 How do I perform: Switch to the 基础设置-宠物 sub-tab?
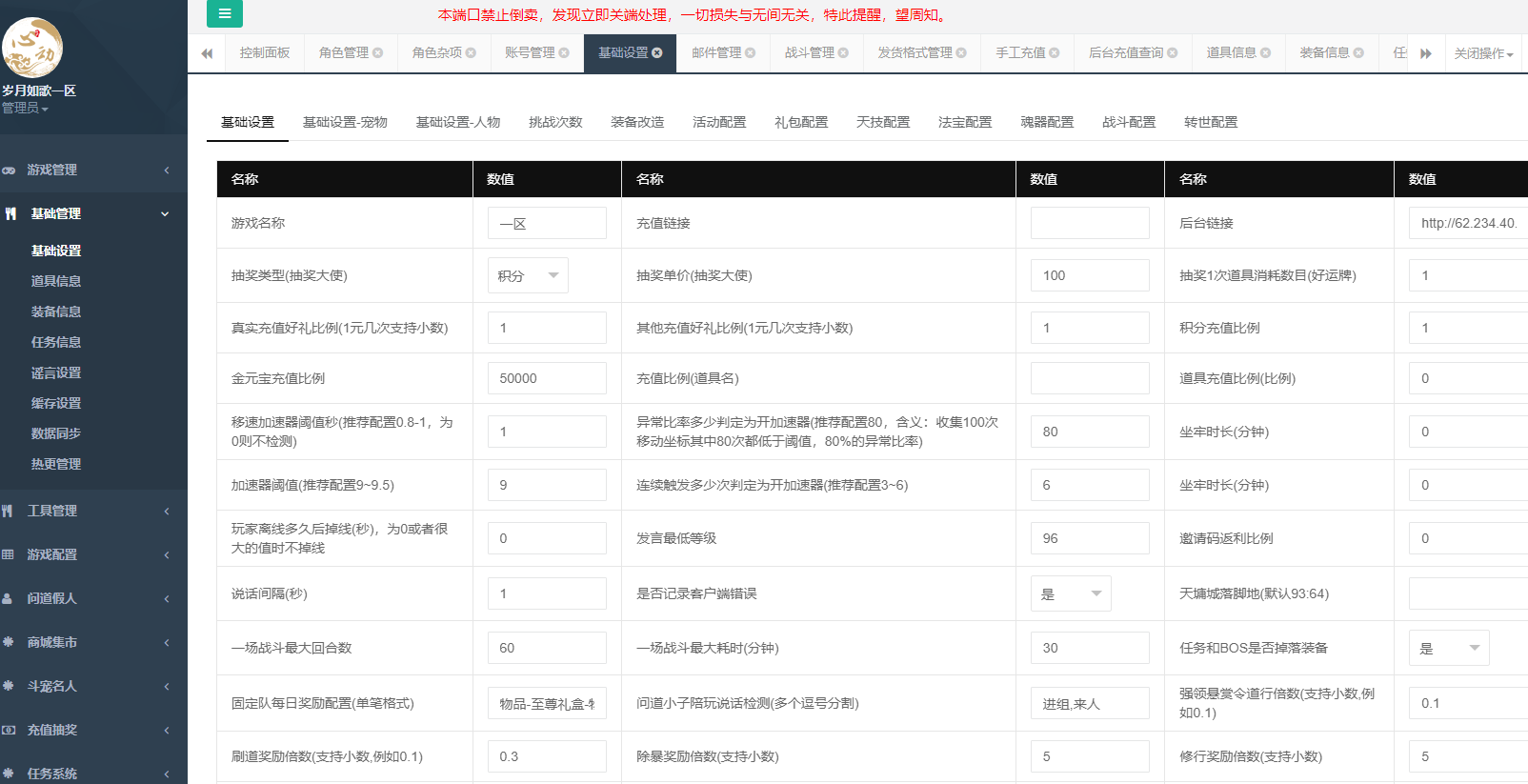pos(345,122)
